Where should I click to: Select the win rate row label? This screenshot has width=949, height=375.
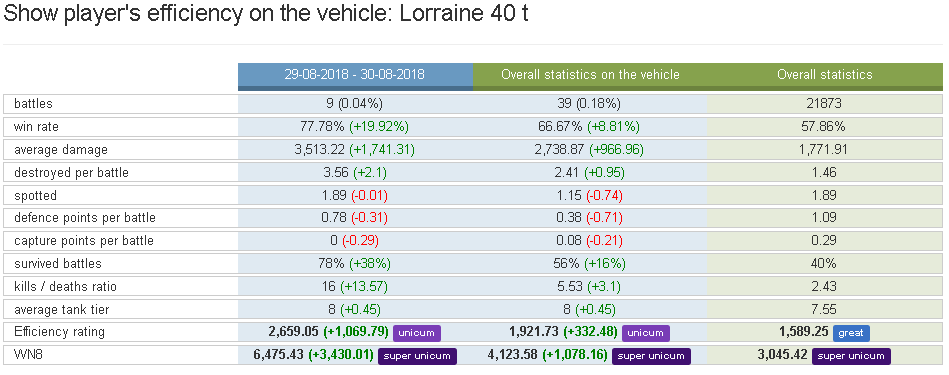click(36, 127)
